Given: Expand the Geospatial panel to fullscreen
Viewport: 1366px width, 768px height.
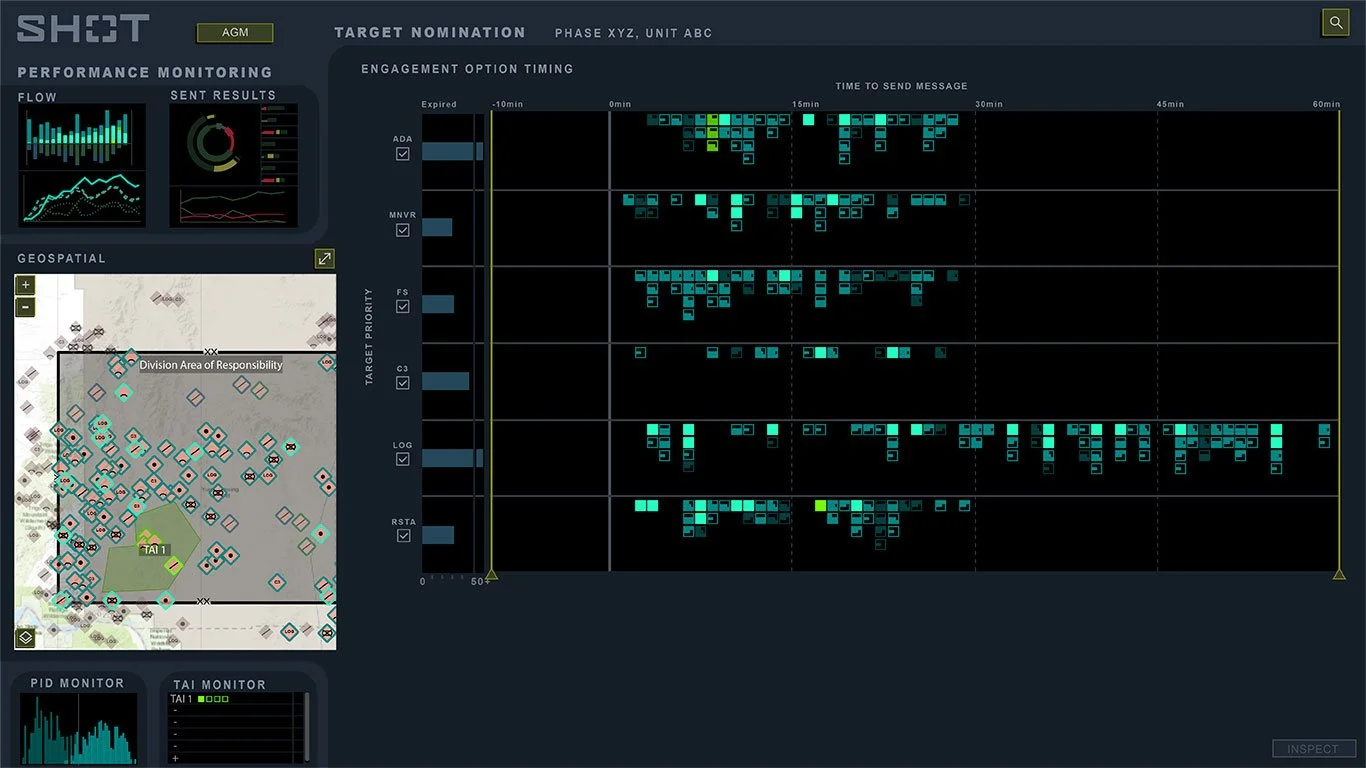Looking at the screenshot, I should (x=324, y=258).
